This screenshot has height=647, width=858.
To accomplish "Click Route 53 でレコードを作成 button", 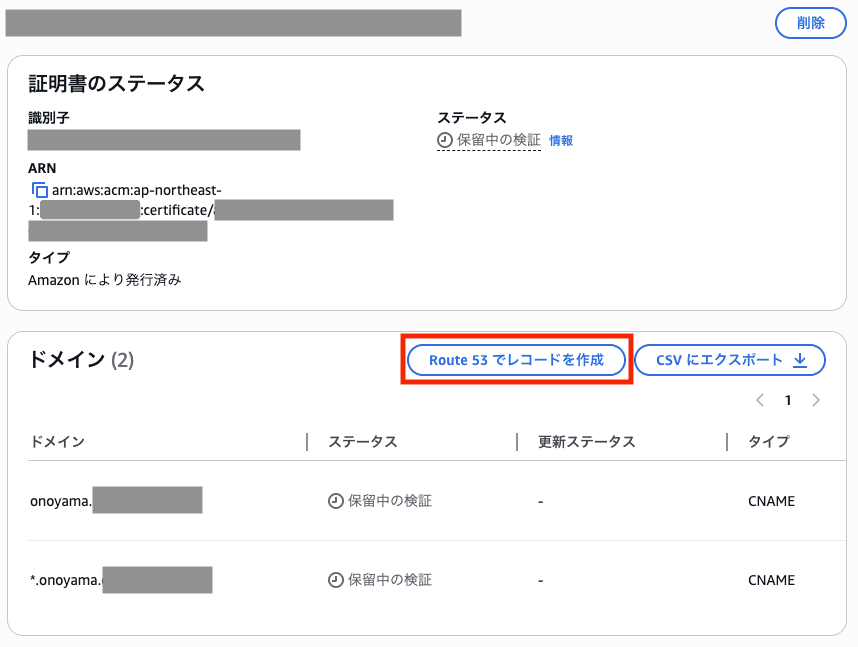I will tap(516, 360).
